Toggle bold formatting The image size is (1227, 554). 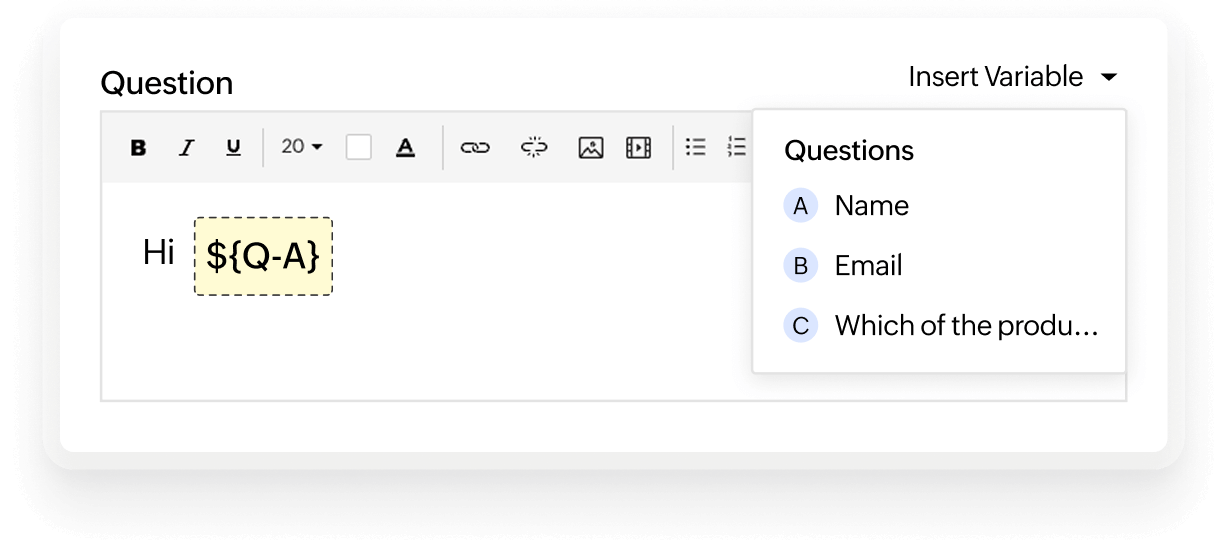(x=139, y=148)
